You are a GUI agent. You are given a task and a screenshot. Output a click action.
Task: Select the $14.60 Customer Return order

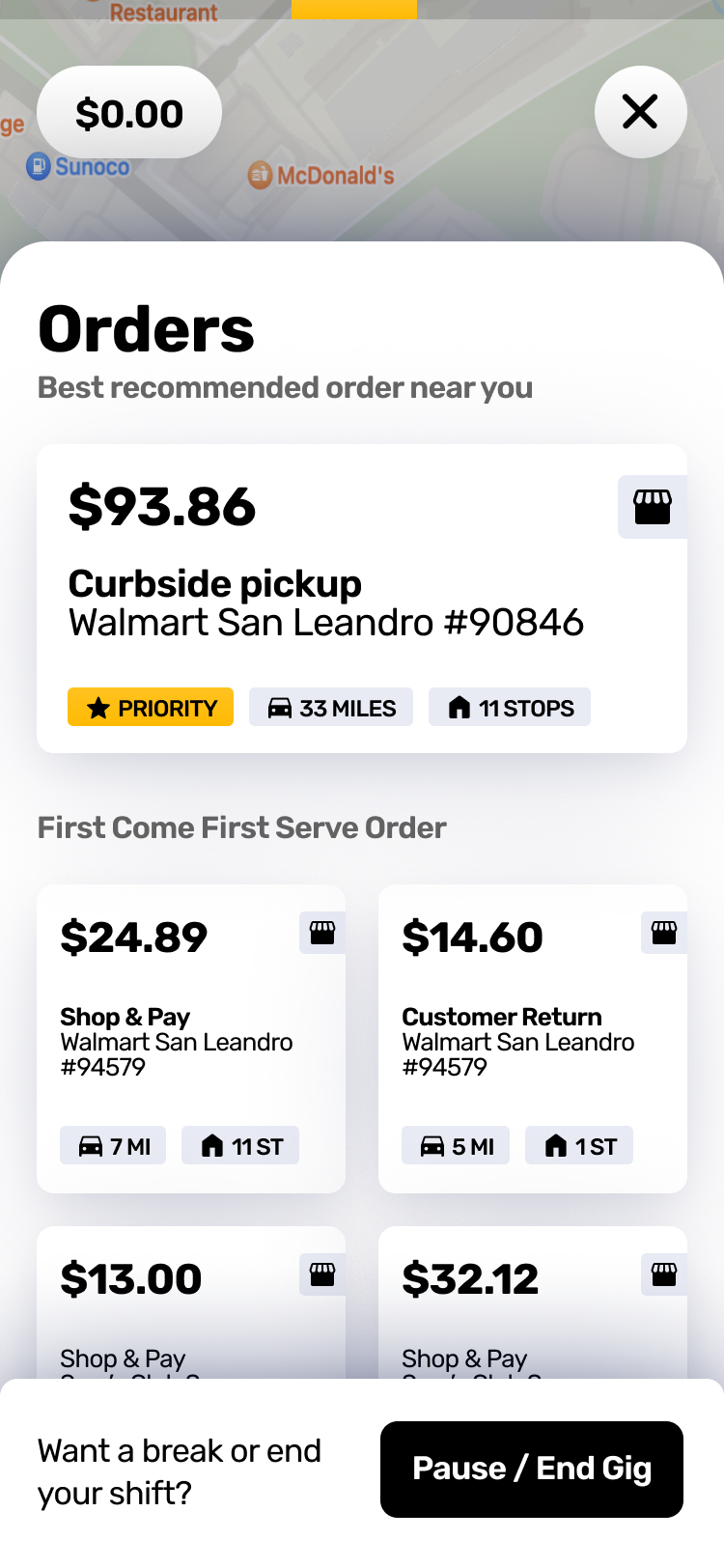tap(533, 1033)
